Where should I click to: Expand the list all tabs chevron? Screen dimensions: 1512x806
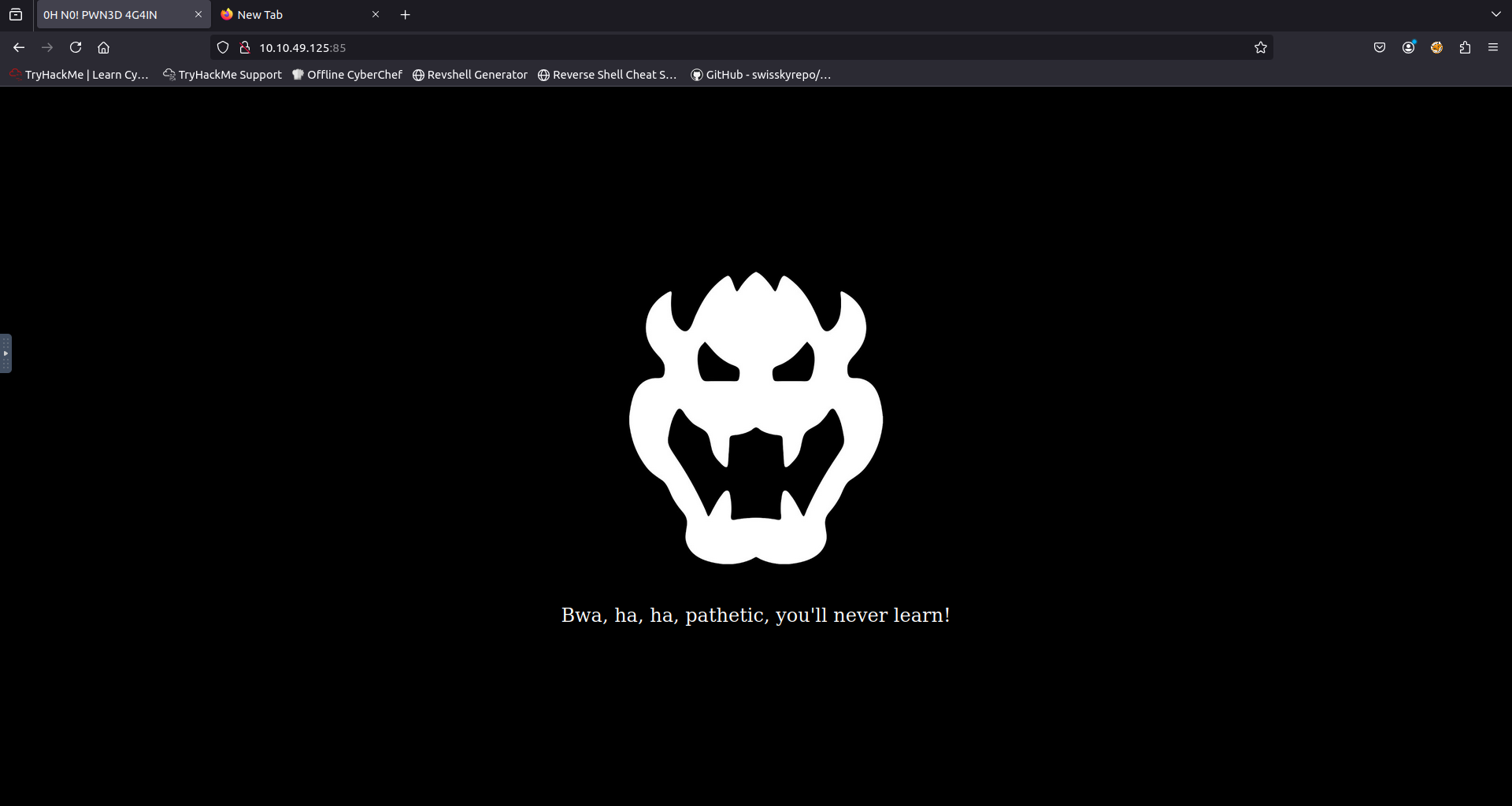pyautogui.click(x=1495, y=14)
